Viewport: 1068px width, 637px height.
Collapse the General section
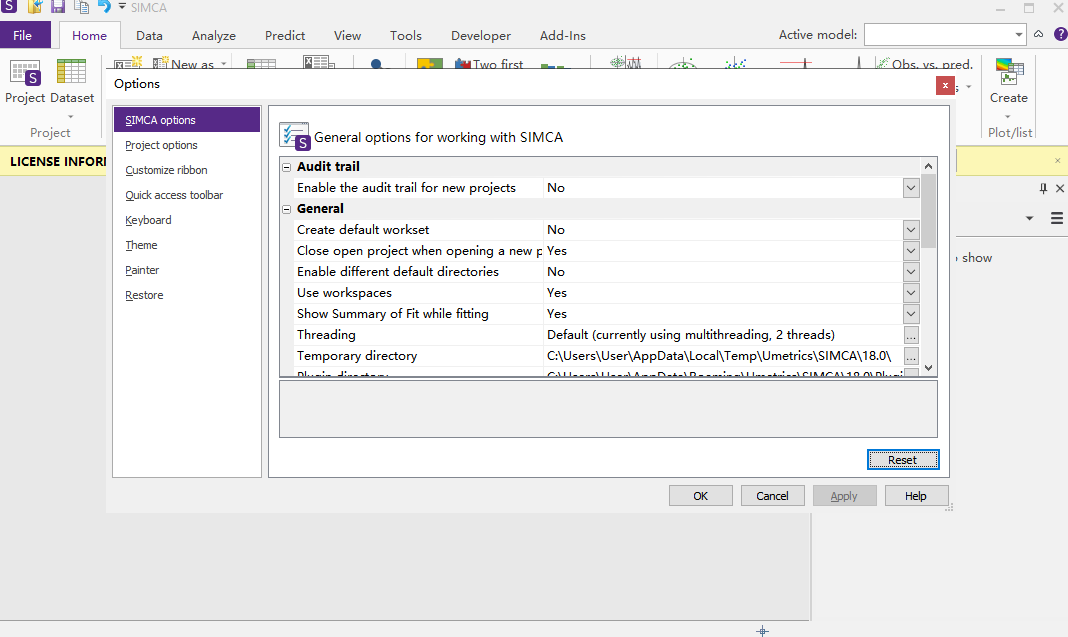click(287, 209)
